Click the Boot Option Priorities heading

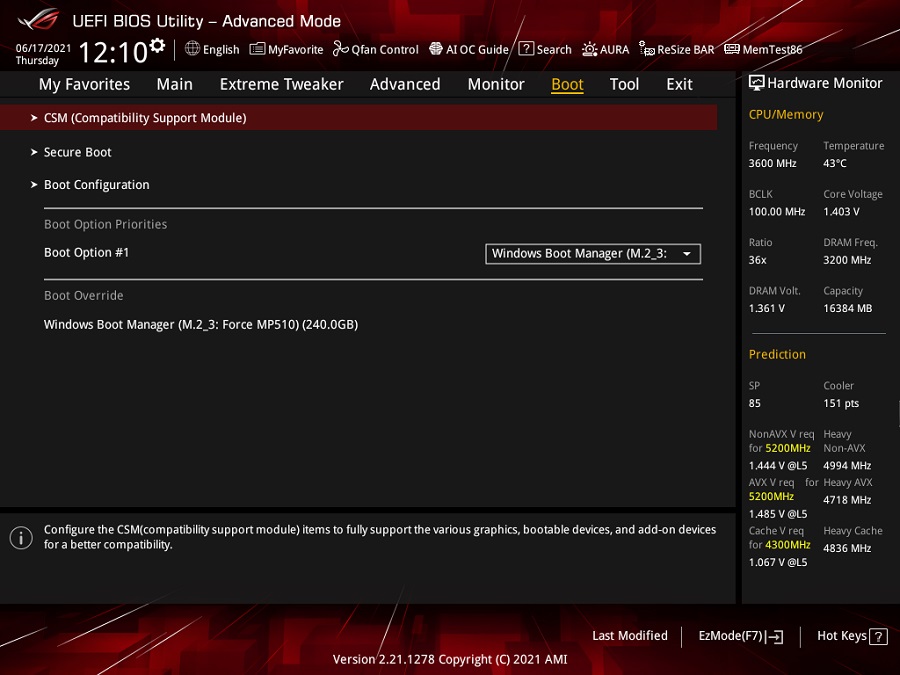pos(106,224)
